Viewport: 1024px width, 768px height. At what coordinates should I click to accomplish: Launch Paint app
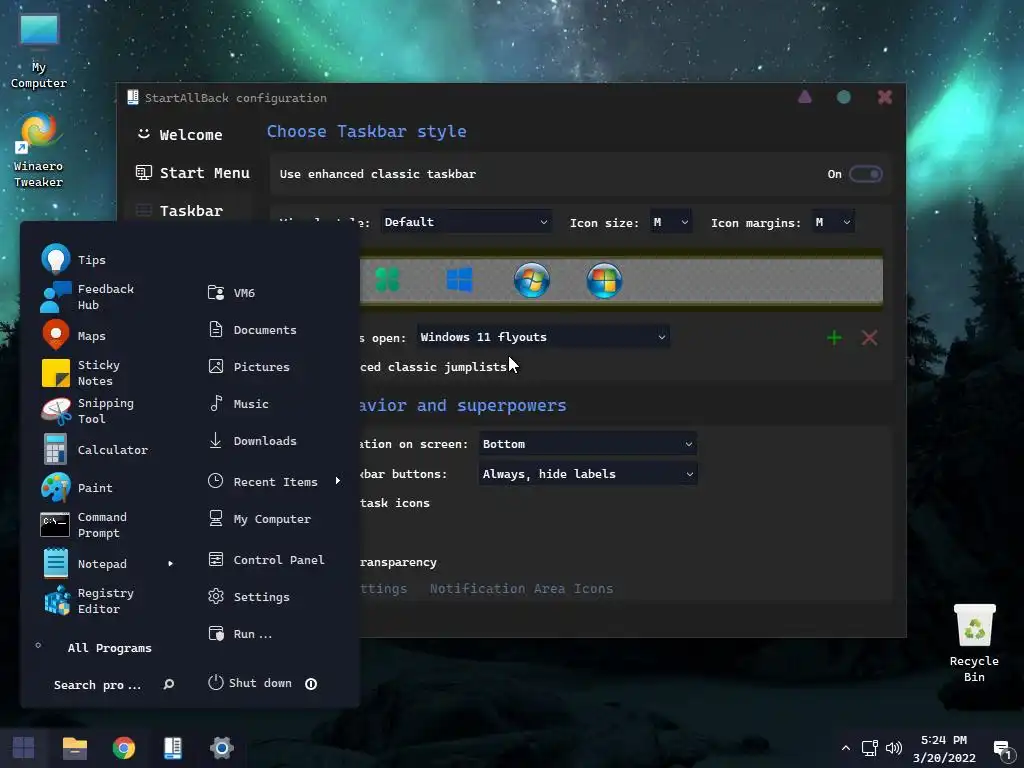pyautogui.click(x=76, y=488)
